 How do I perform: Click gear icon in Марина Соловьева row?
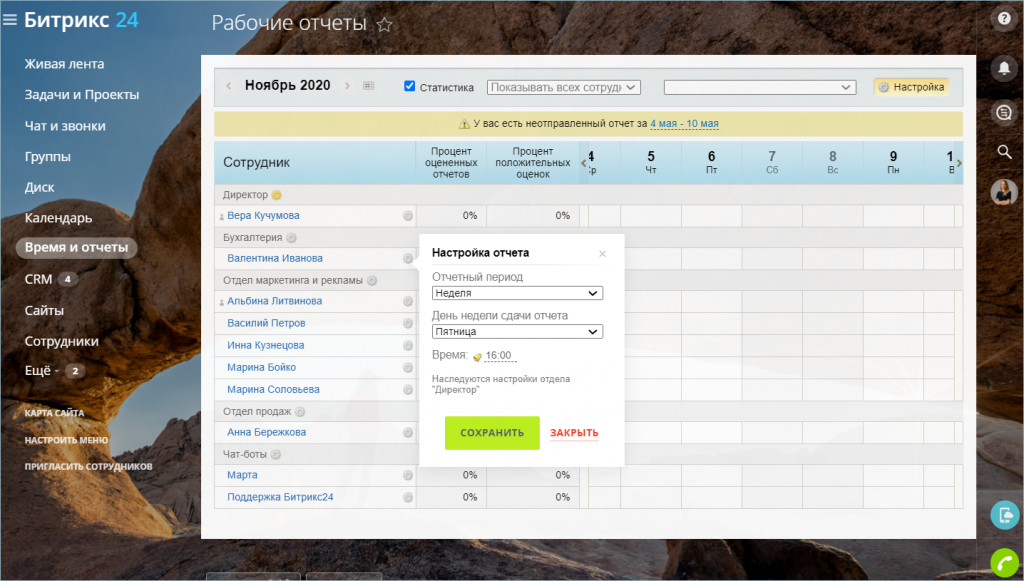(408, 390)
